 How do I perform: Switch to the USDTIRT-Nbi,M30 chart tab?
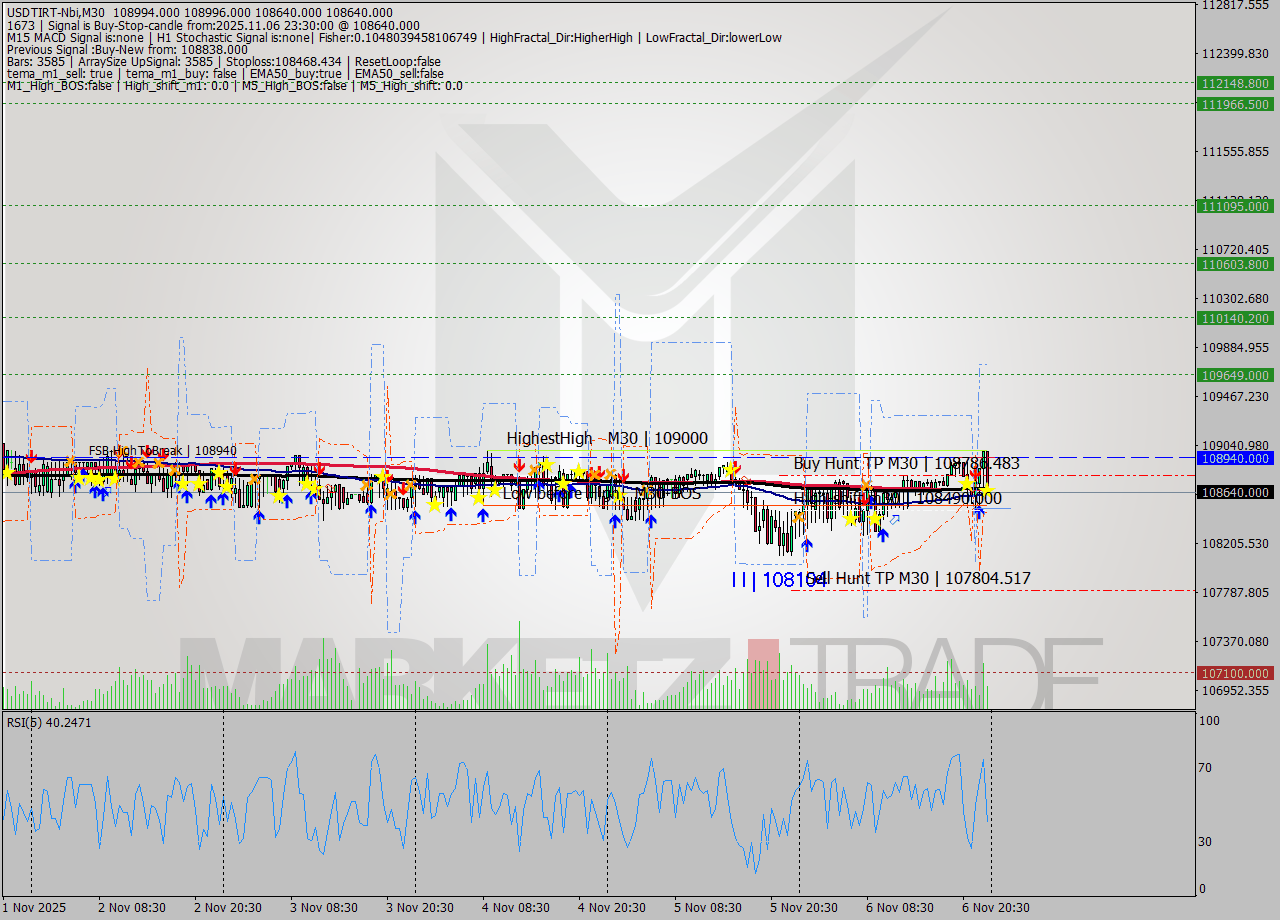click(x=60, y=11)
